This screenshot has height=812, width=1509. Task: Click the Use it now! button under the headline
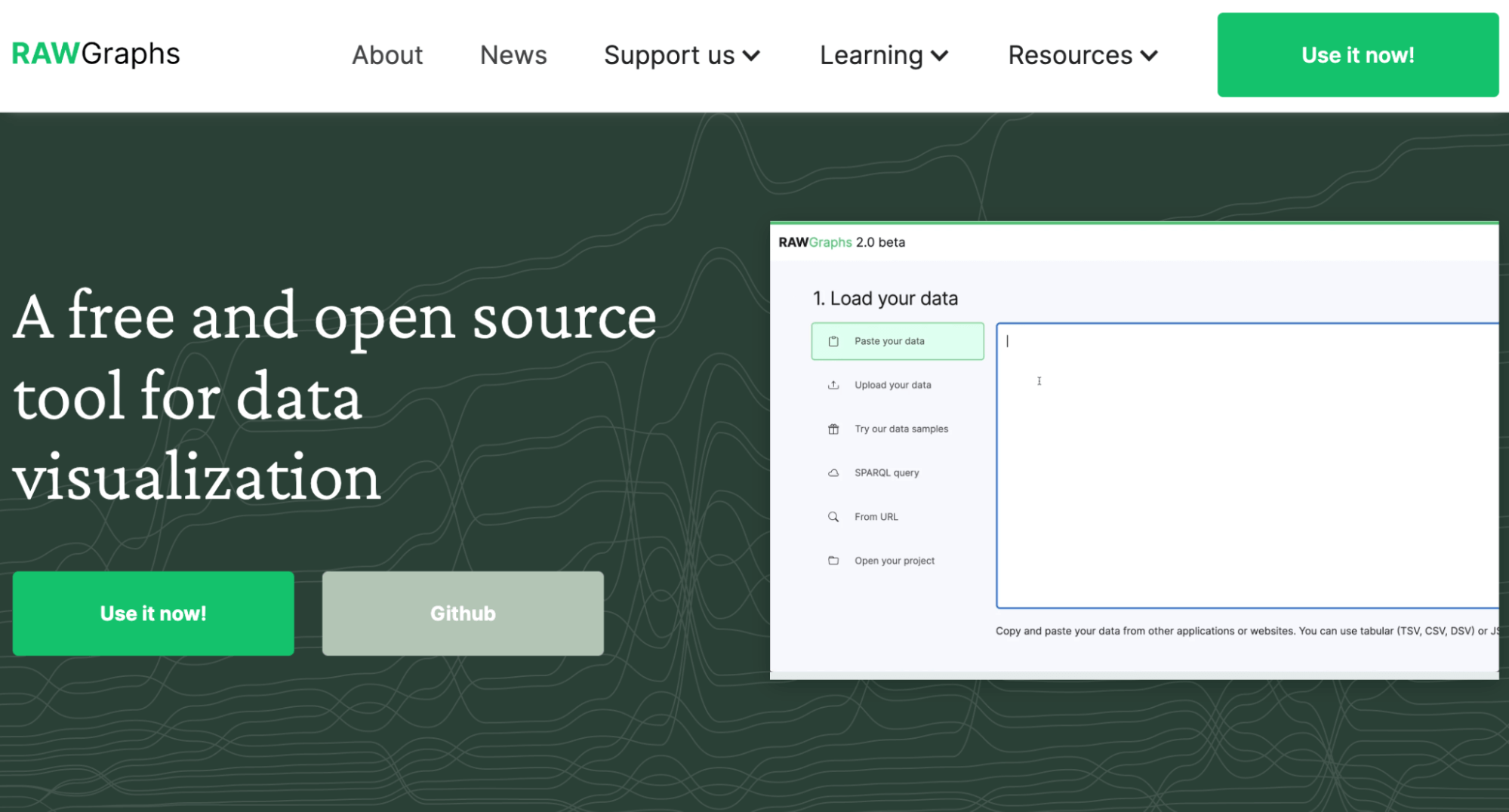pos(153,613)
